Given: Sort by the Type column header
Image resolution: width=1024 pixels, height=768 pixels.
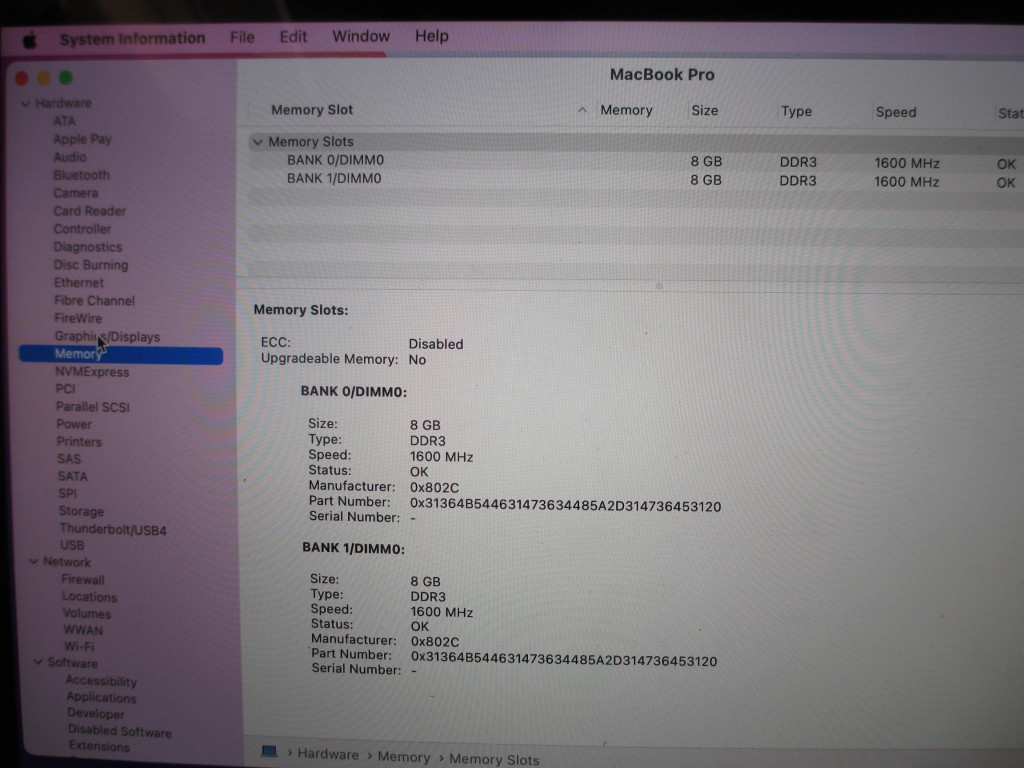Looking at the screenshot, I should (x=796, y=111).
